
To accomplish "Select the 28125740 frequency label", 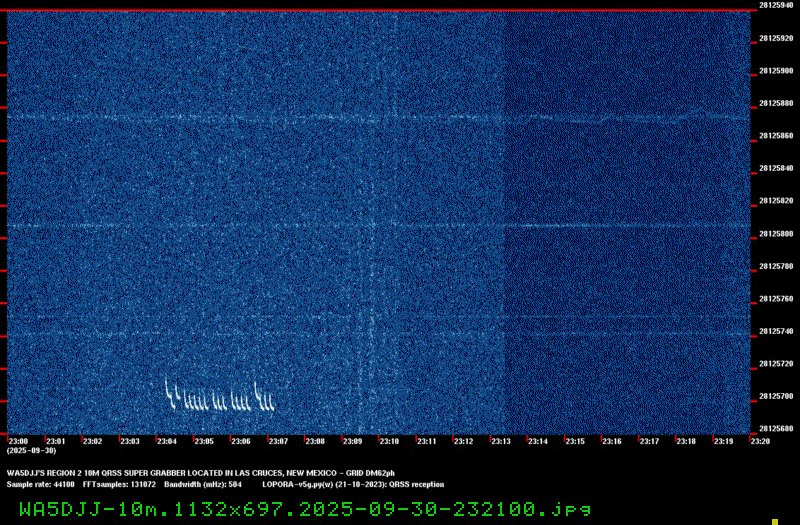I will (776, 332).
